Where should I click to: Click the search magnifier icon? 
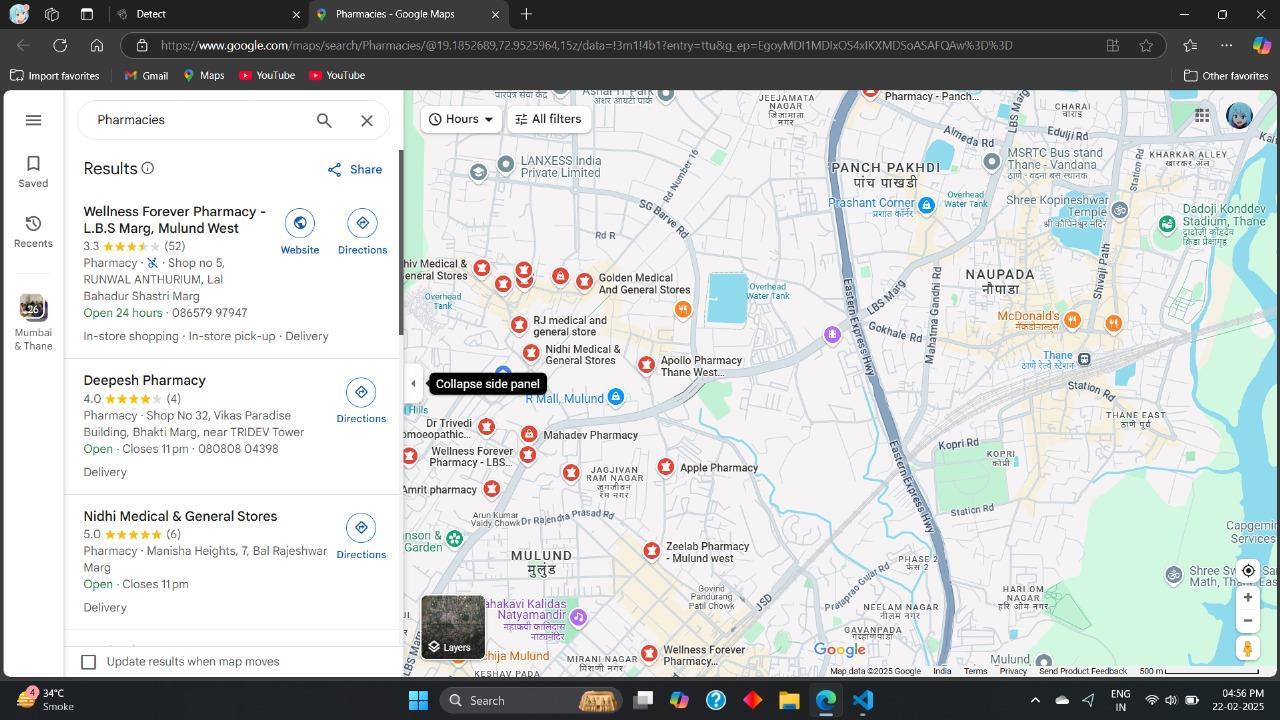tap(324, 120)
